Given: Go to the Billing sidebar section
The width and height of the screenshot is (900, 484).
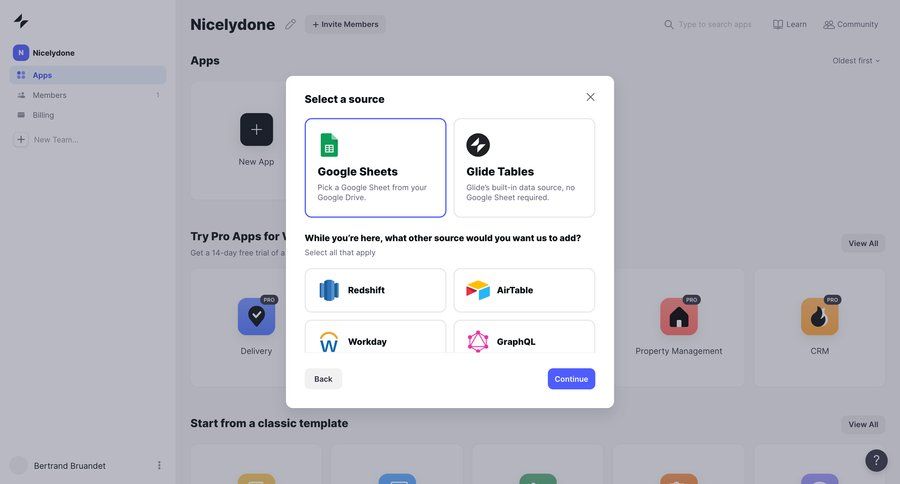Looking at the screenshot, I should [88, 115].
